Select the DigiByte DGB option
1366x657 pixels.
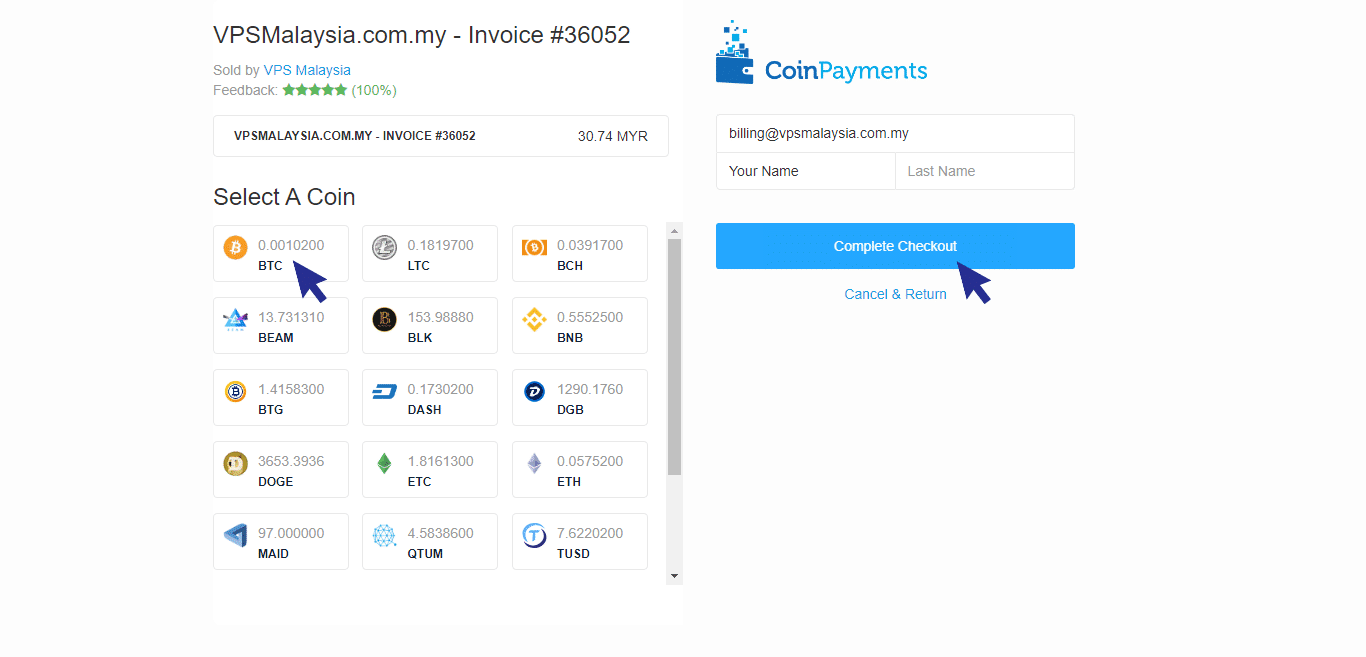[x=535, y=391]
